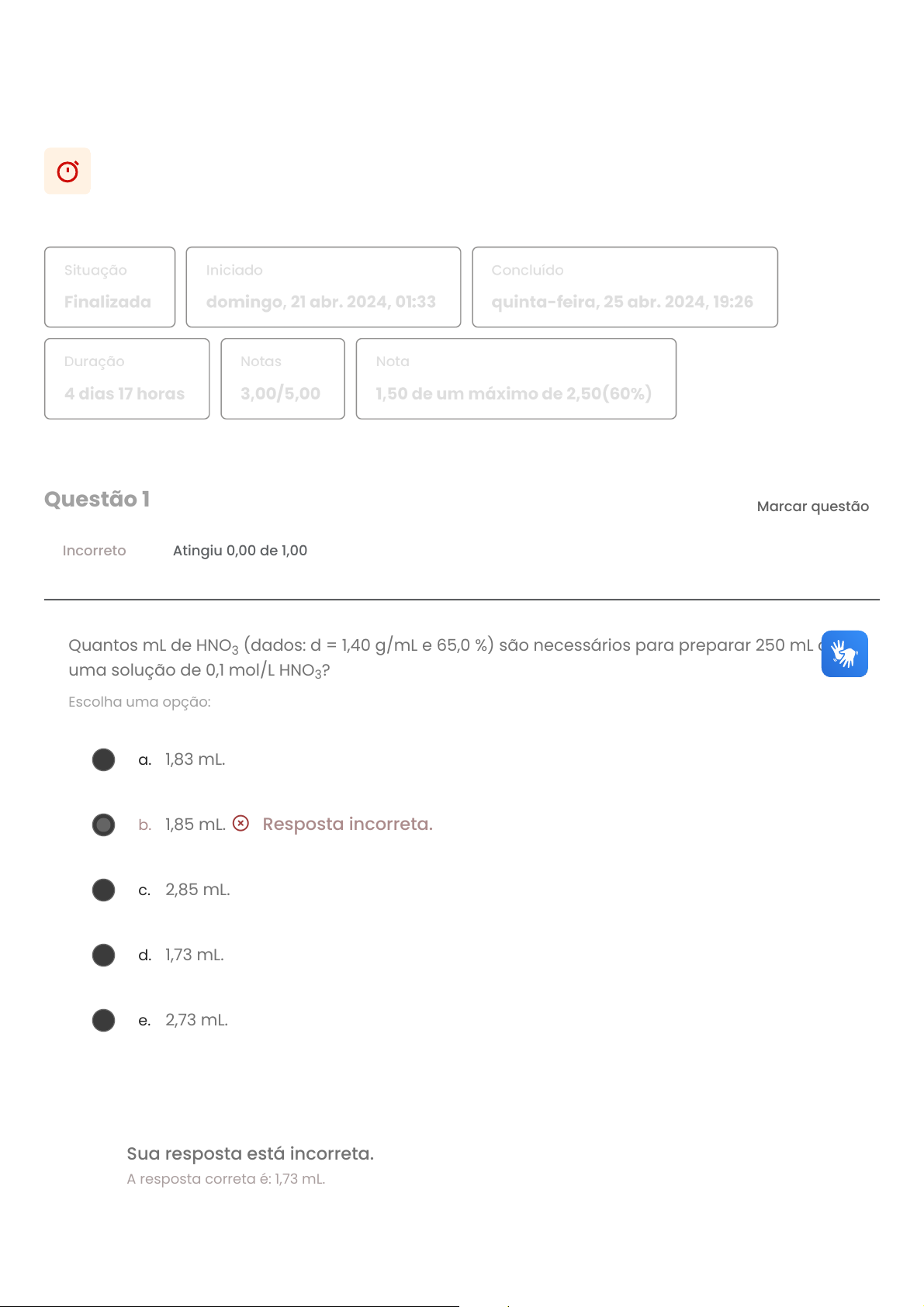Click the Nota 1,50 de 2,50 card
Screen dimensions: 924x1307
pyautogui.click(x=516, y=379)
